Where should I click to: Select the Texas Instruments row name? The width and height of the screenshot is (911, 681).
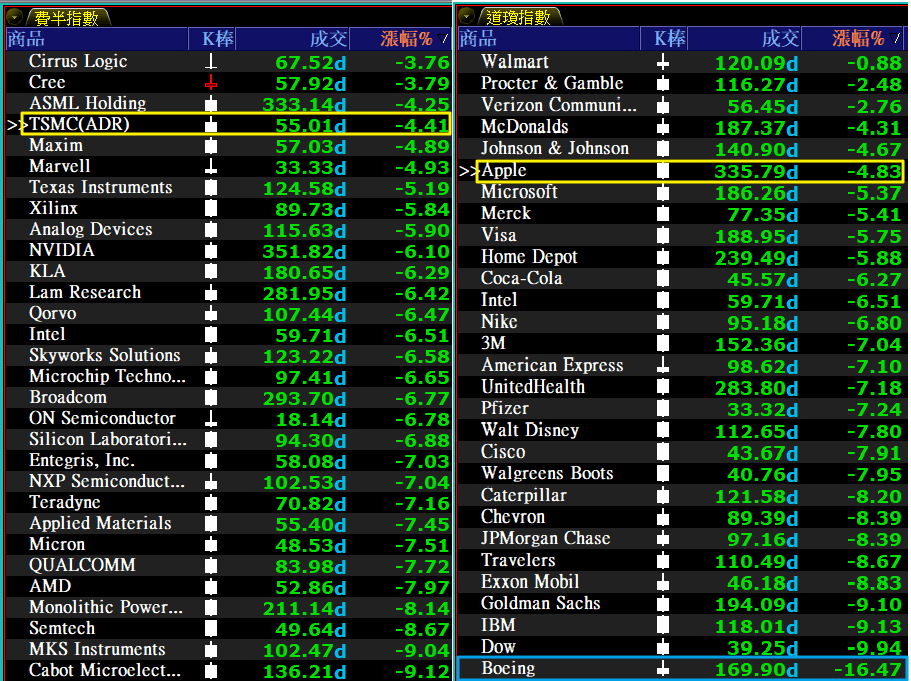click(x=101, y=187)
